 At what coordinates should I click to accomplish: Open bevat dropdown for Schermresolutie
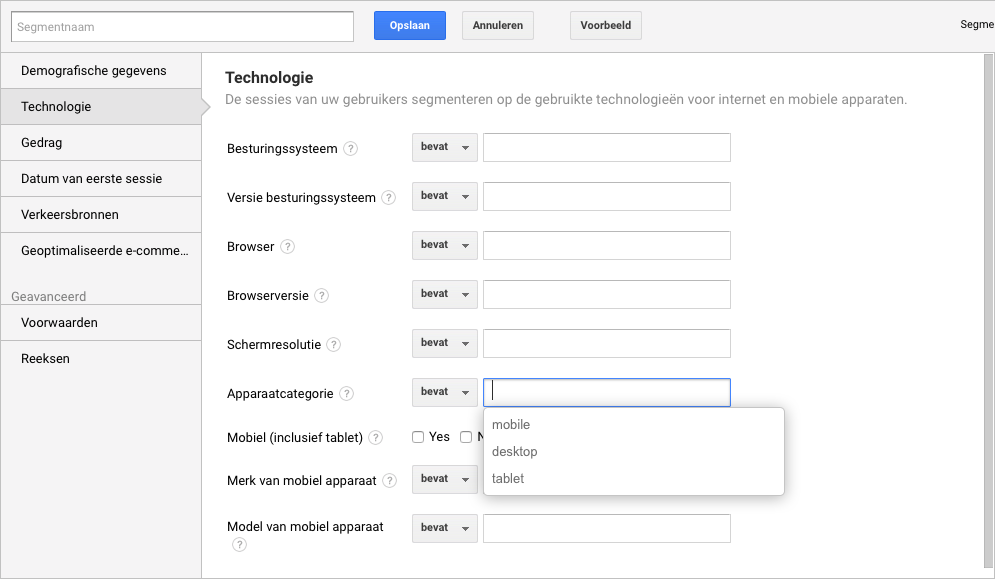445,343
